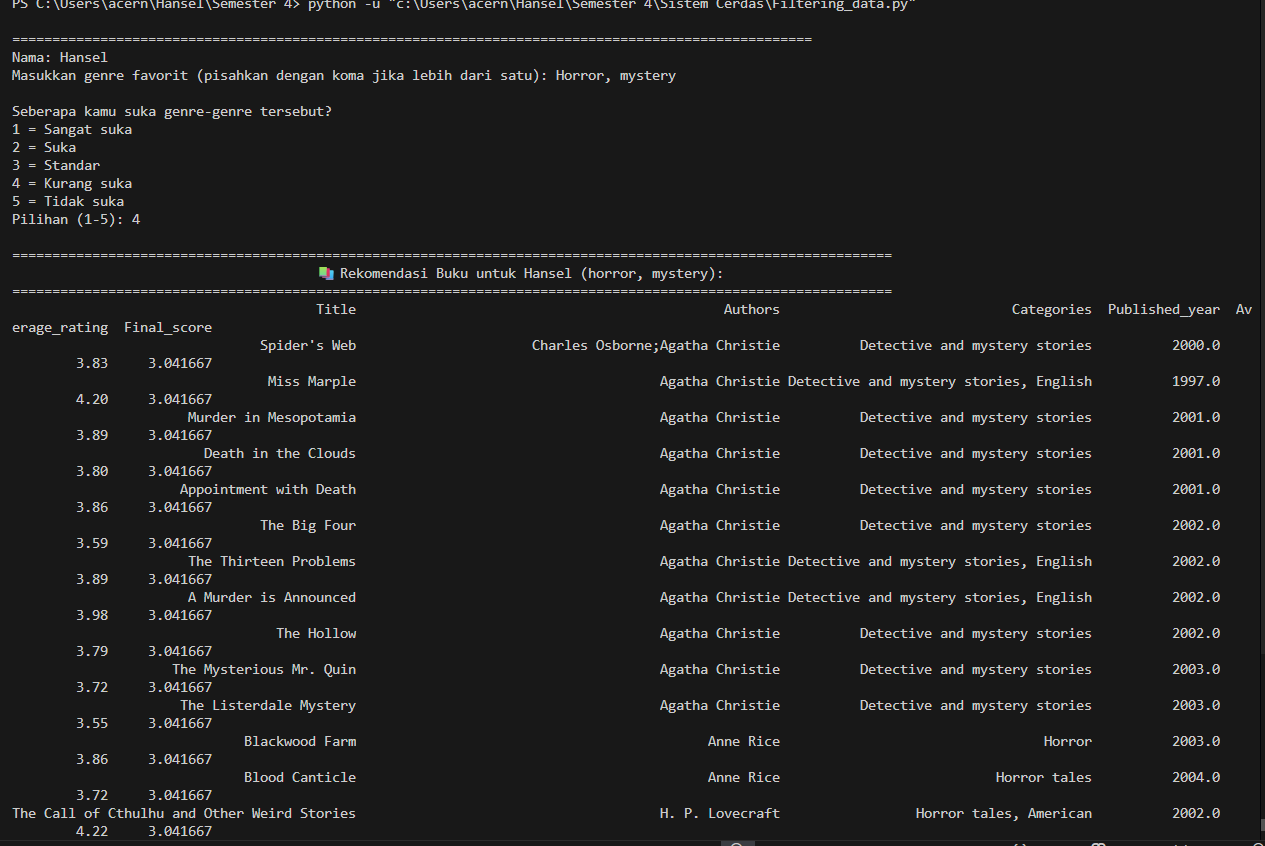Viewport: 1265px width, 846px height.
Task: Click 'Agatha Christie' in The Big Four row
Action: click(720, 525)
